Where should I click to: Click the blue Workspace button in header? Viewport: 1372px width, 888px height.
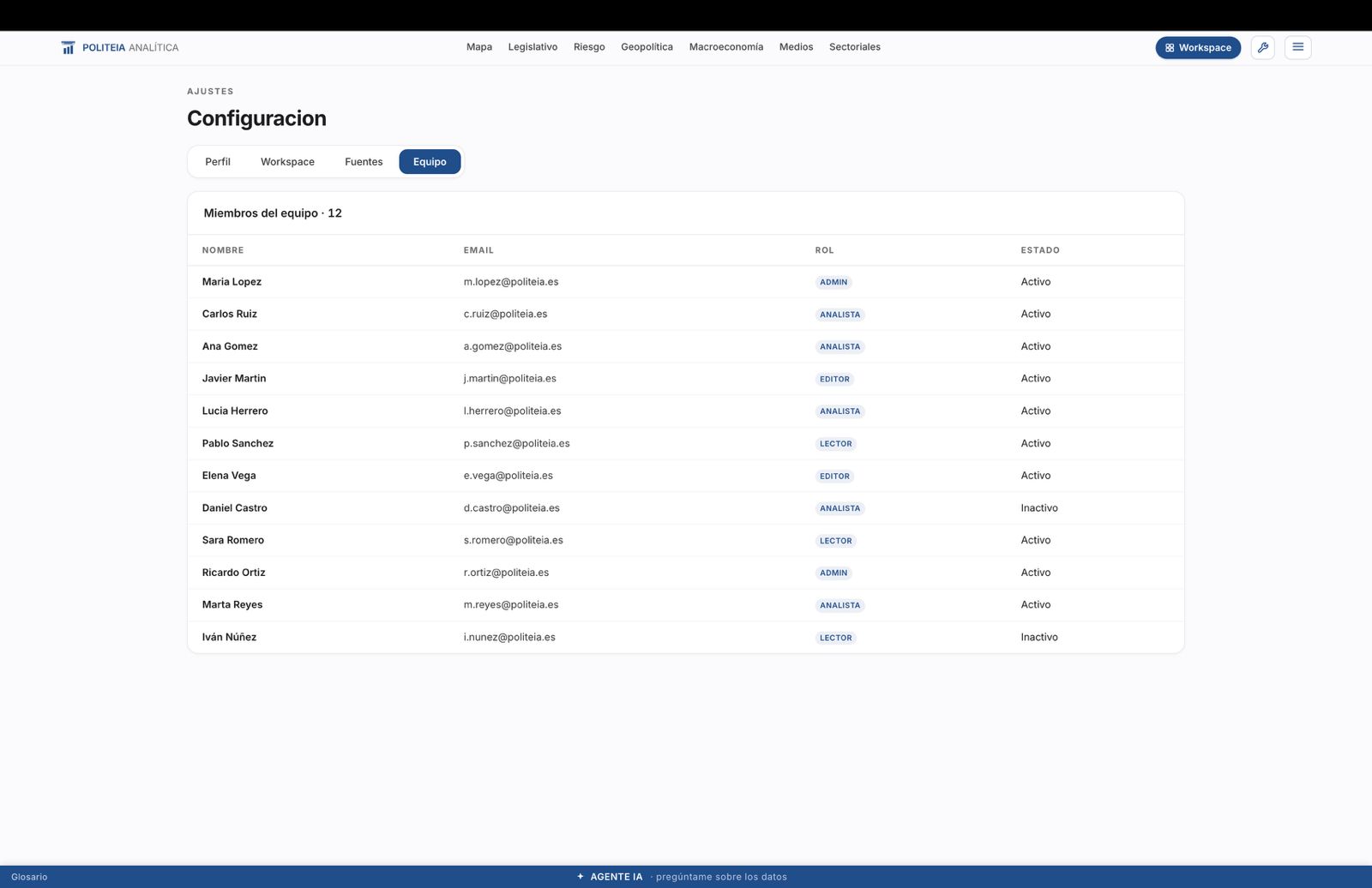(1198, 48)
